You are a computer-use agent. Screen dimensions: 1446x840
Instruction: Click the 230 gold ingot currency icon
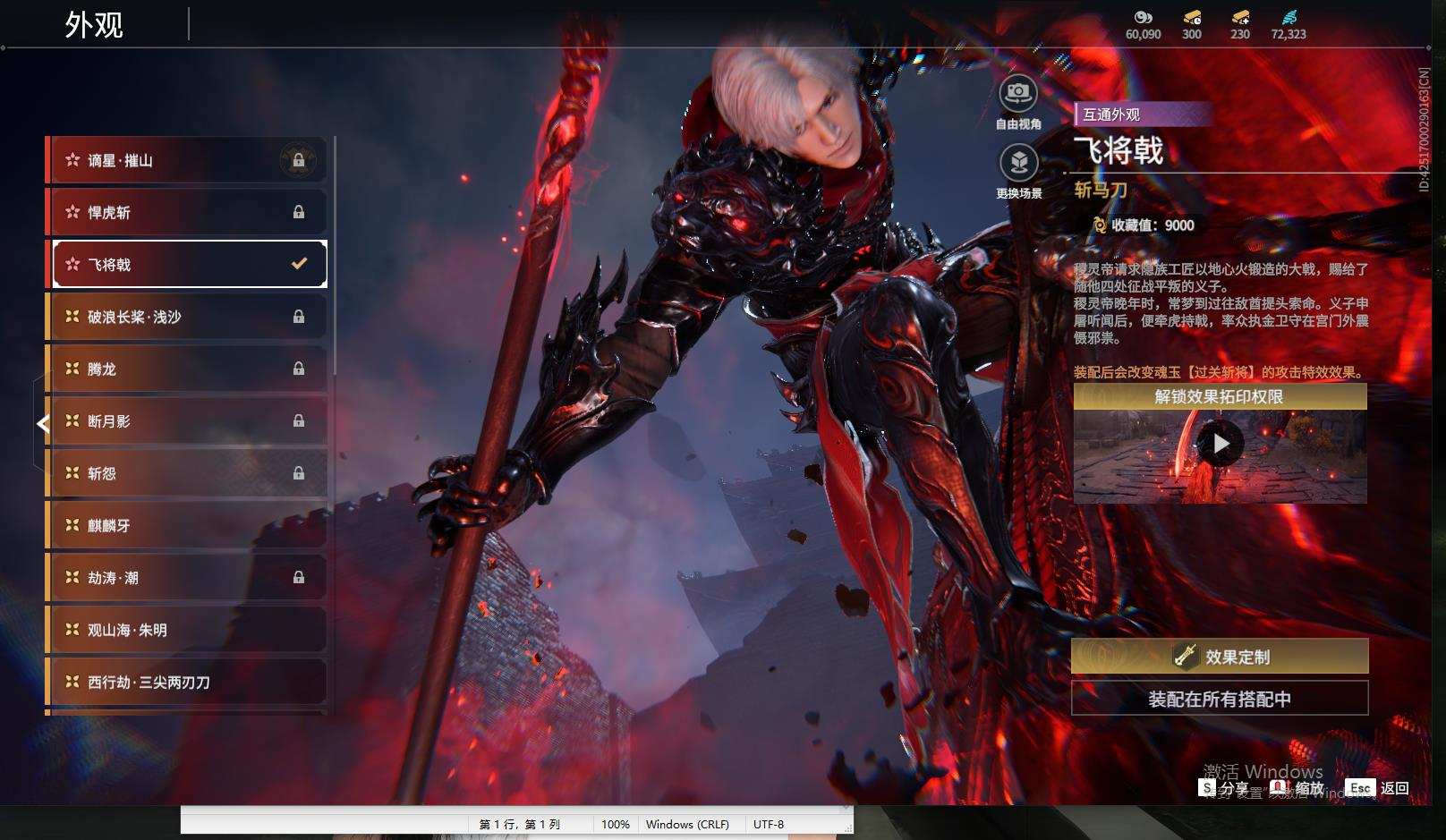point(1240,17)
